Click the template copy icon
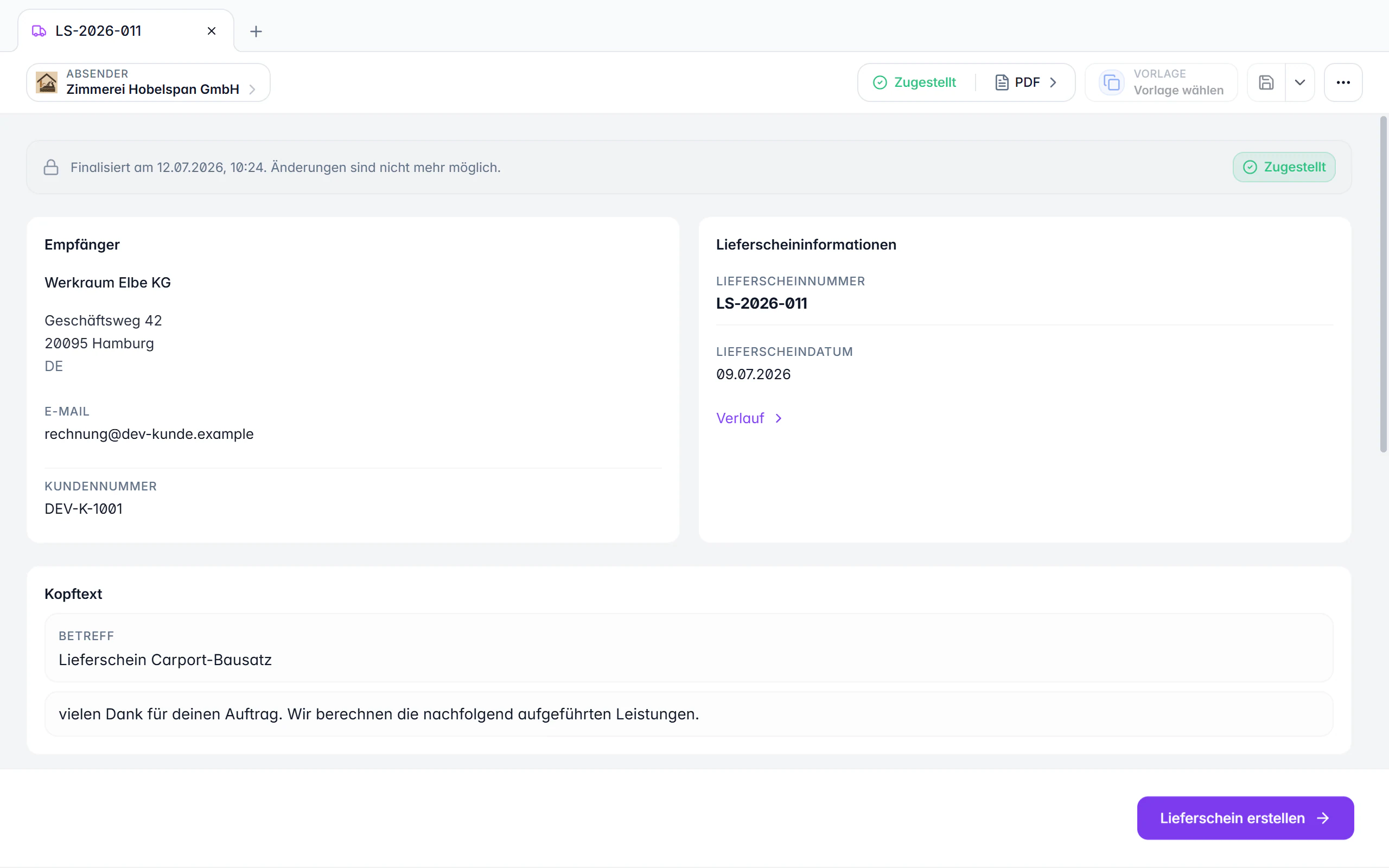1389x868 pixels. point(1111,82)
